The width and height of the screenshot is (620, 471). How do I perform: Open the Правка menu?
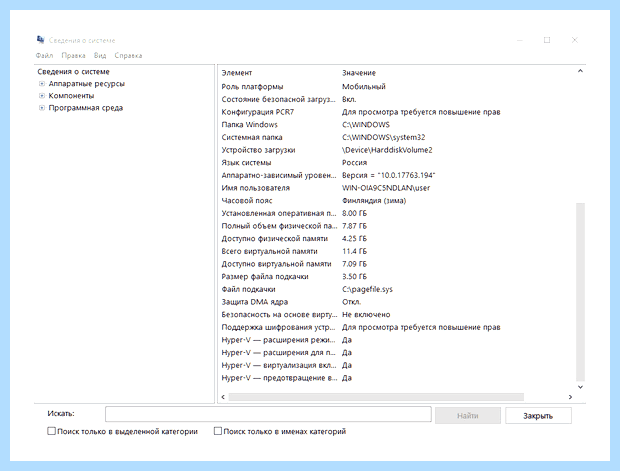[74, 55]
